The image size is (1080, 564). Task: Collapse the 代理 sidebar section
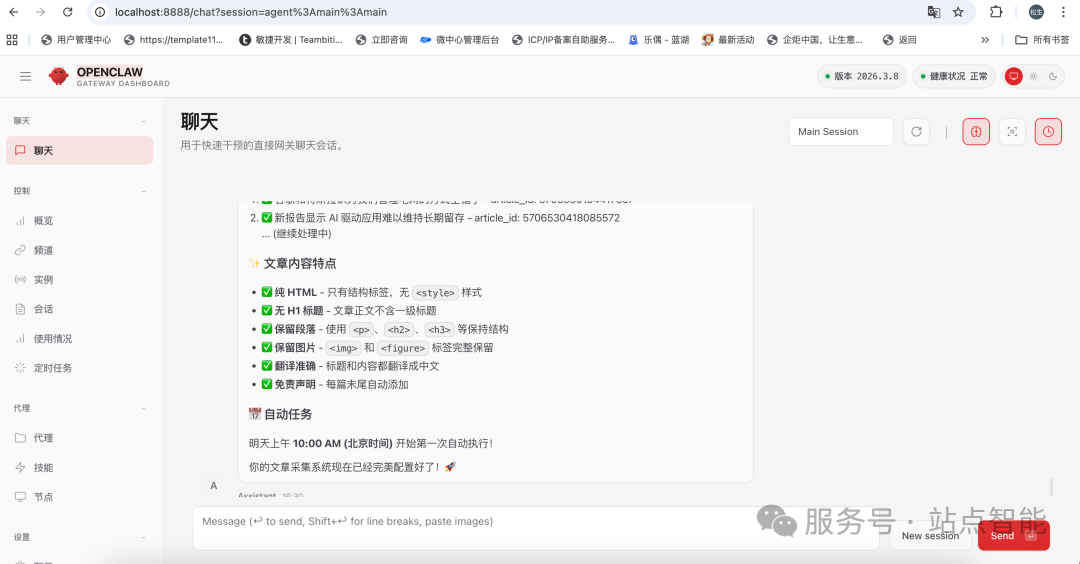pos(143,408)
